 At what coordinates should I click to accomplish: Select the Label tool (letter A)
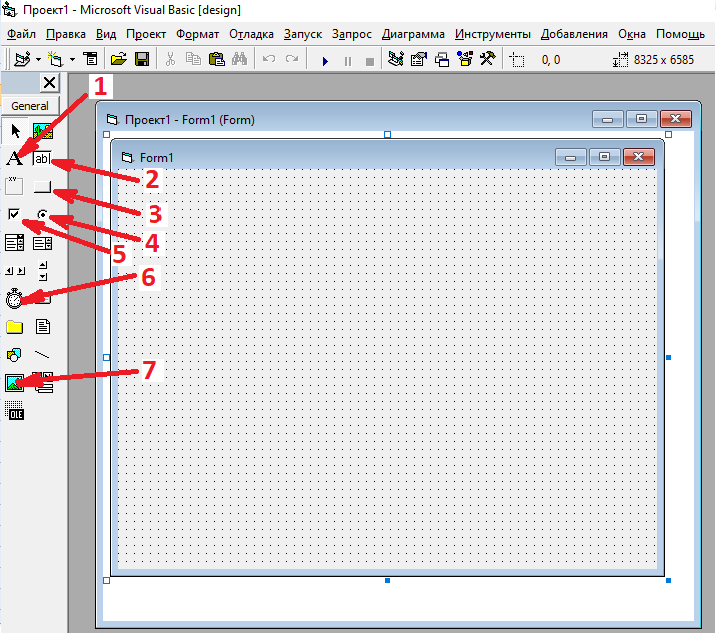point(14,158)
